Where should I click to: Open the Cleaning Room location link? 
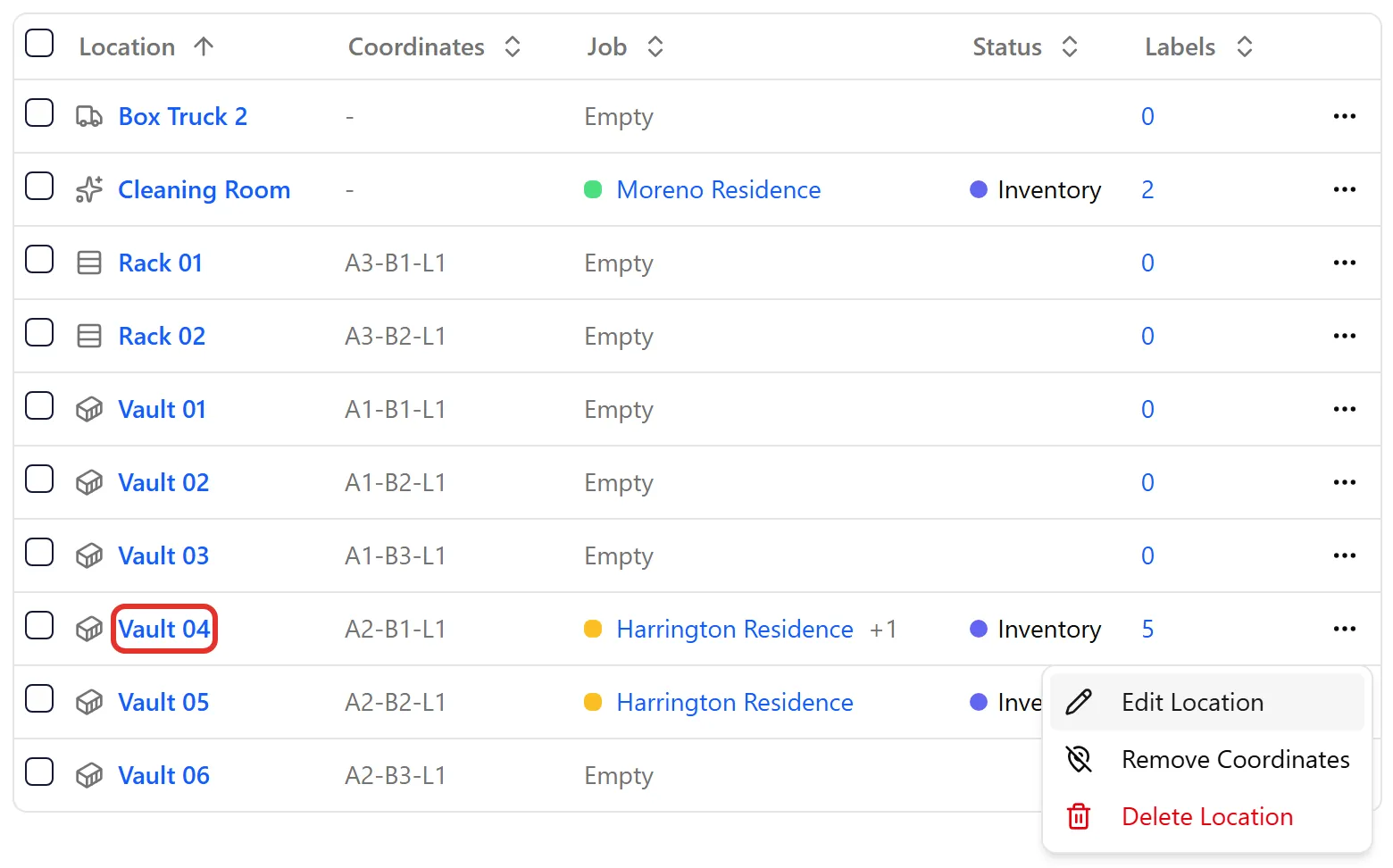tap(204, 189)
